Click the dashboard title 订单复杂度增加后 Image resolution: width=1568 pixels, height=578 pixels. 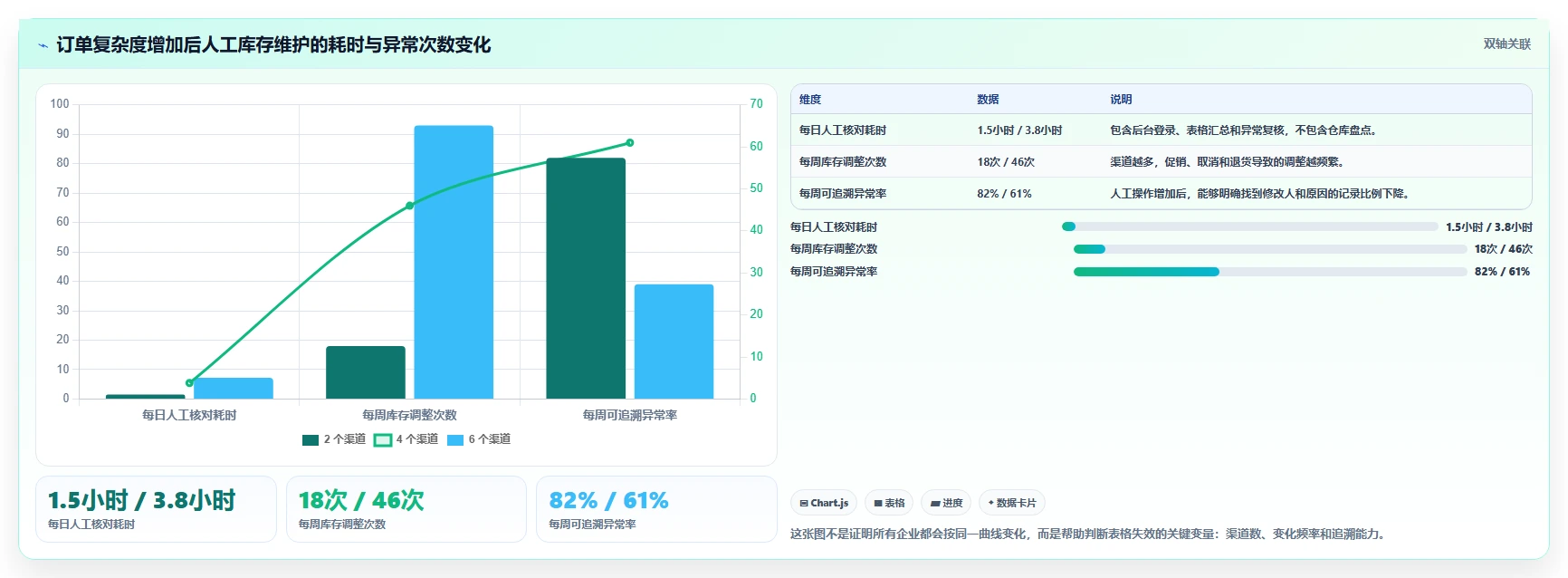[x=273, y=45]
